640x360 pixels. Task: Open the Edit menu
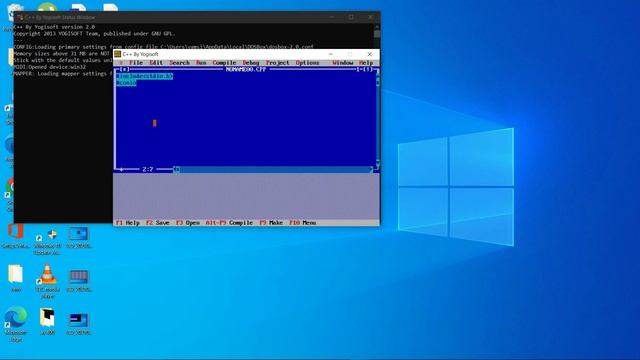click(x=156, y=63)
